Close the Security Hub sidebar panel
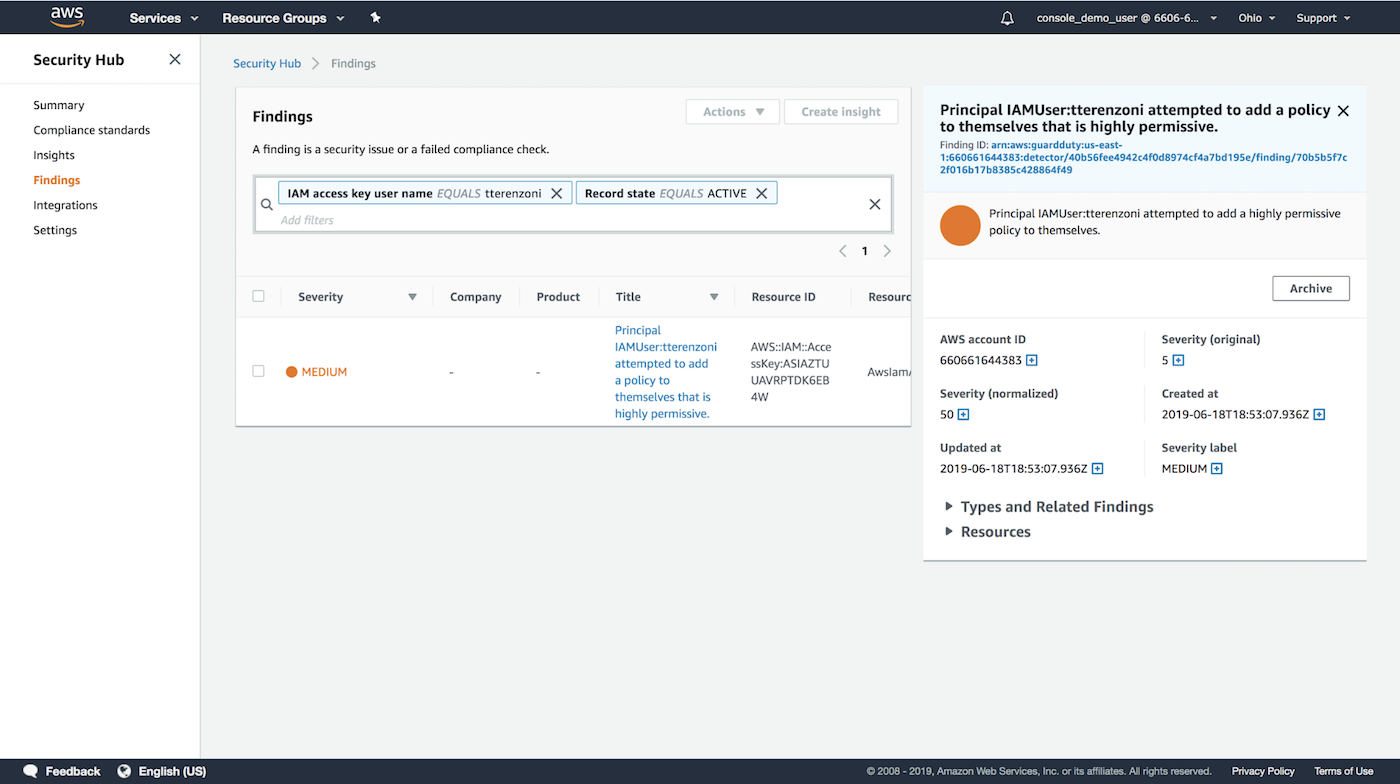This screenshot has height=784, width=1400. tap(175, 60)
